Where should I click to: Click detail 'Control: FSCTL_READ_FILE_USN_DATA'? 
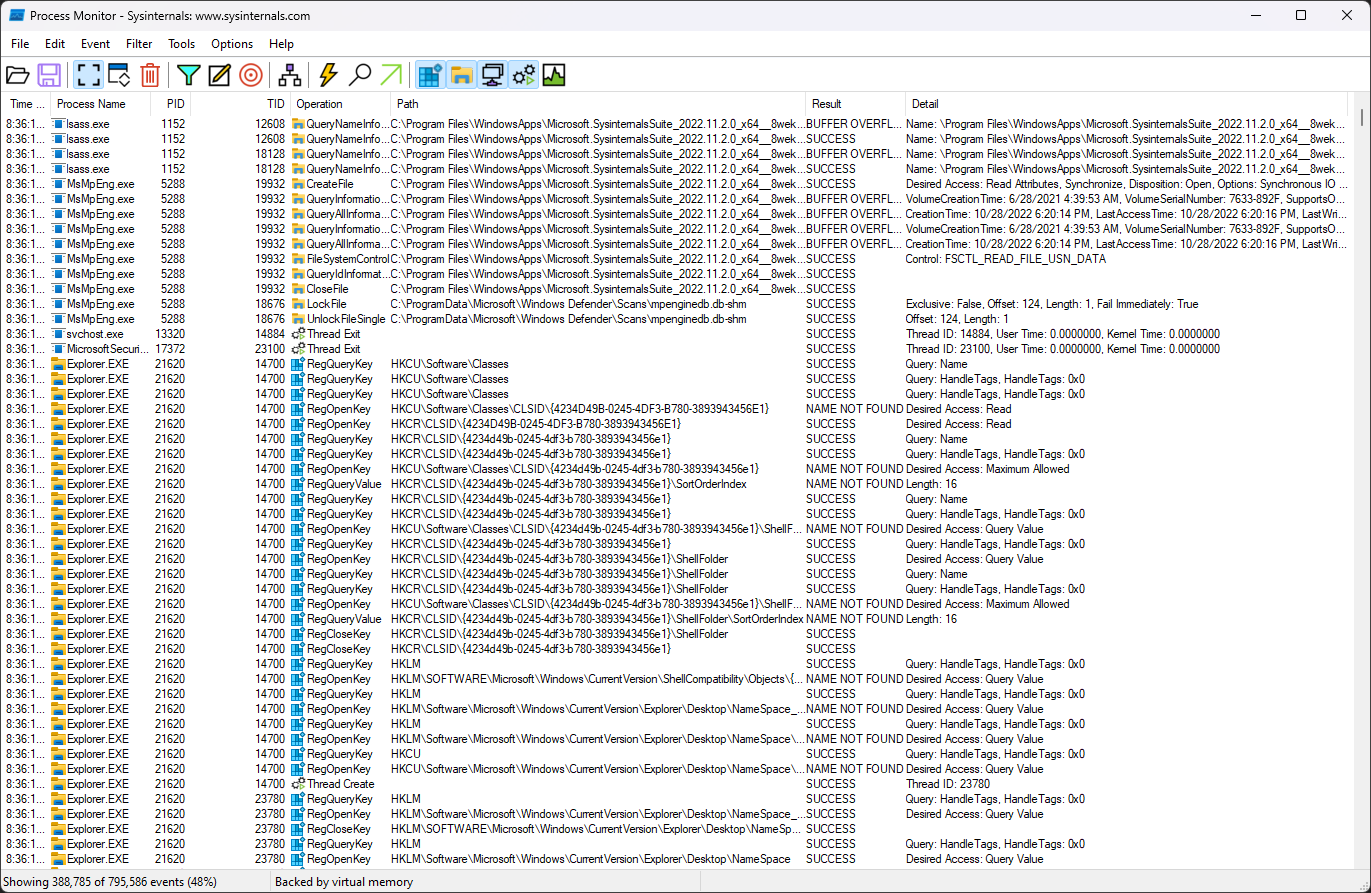coord(1006,259)
